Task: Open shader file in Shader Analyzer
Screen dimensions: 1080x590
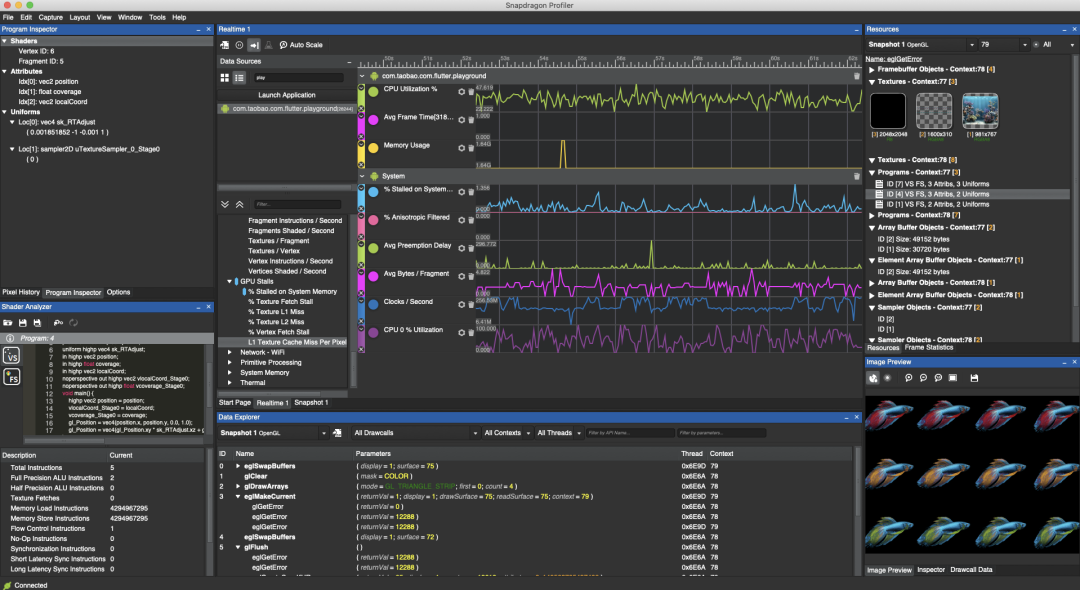Action: [8, 322]
